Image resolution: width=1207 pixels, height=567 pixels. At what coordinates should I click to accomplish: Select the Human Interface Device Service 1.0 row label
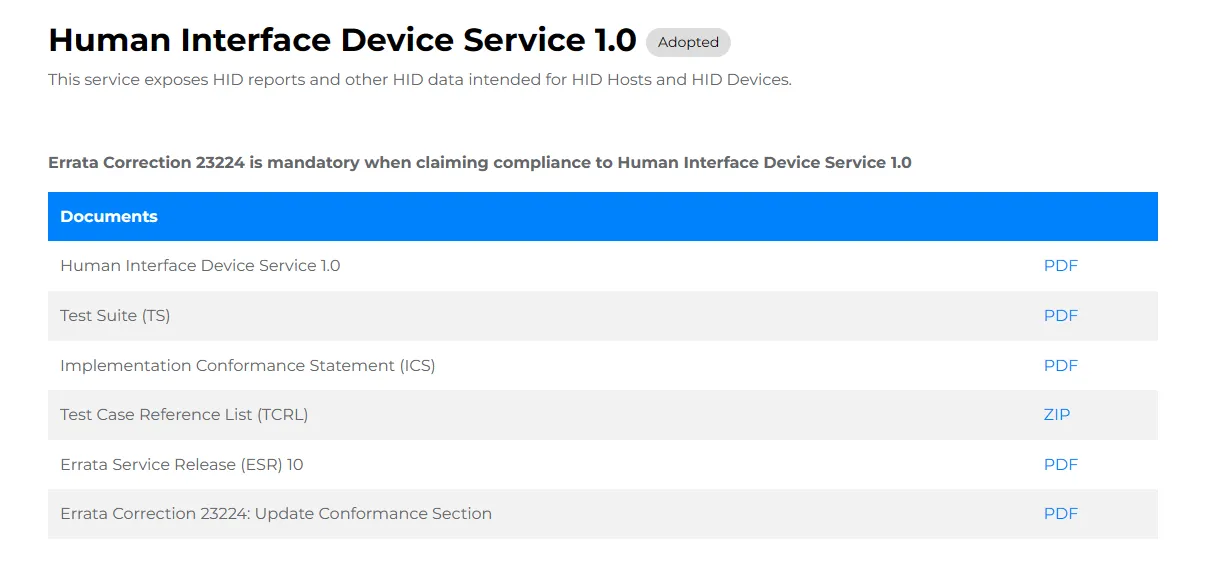tap(200, 266)
